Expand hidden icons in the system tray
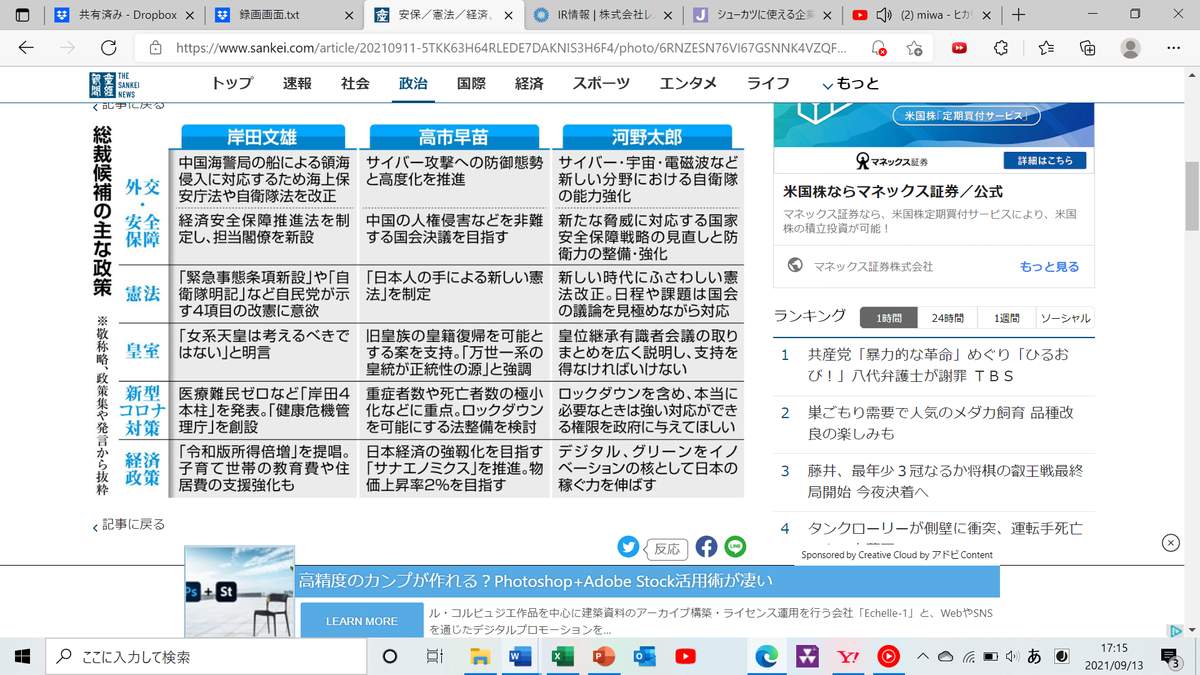The image size is (1200, 675). (925, 657)
